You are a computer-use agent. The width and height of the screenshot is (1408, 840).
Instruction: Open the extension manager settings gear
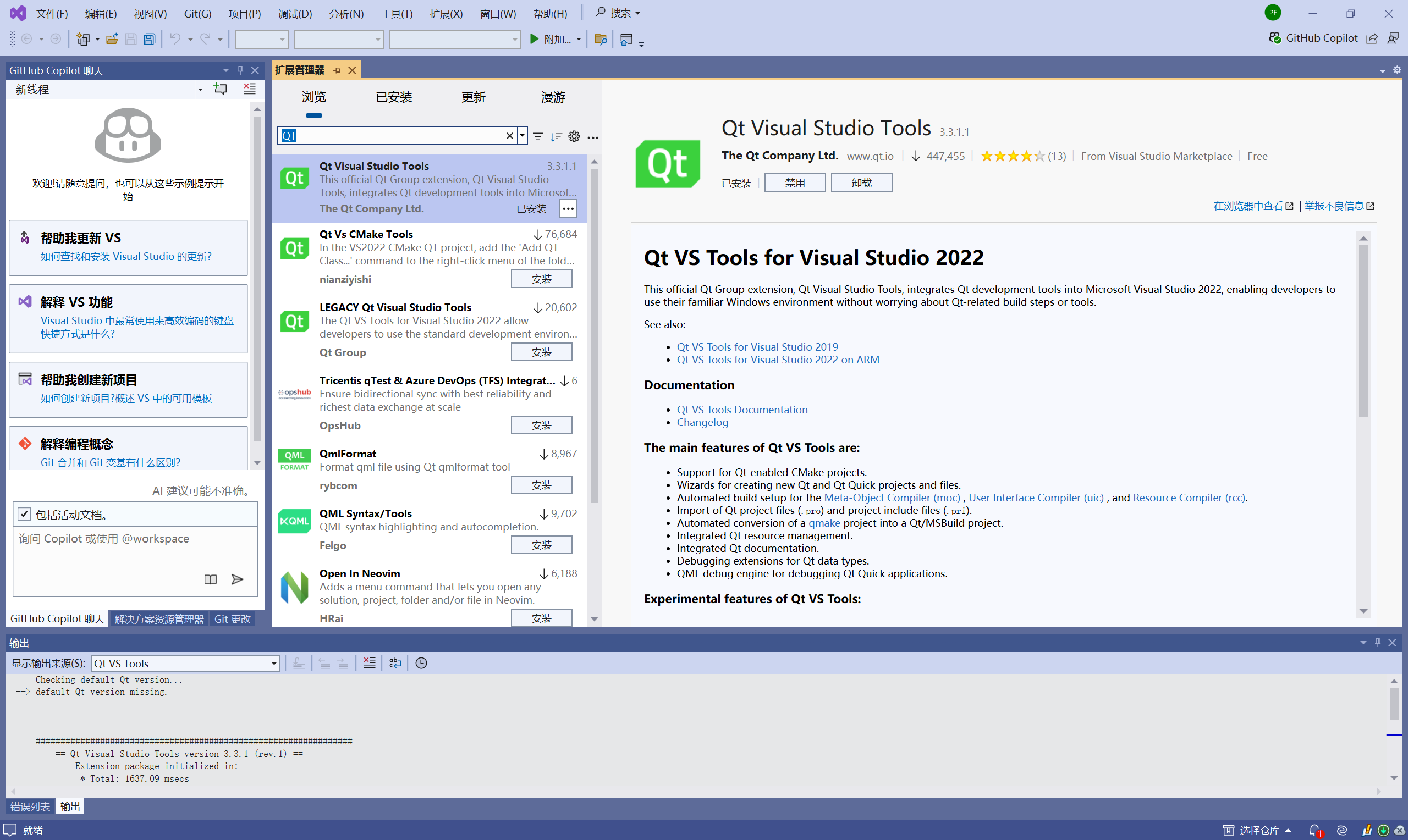[x=574, y=136]
